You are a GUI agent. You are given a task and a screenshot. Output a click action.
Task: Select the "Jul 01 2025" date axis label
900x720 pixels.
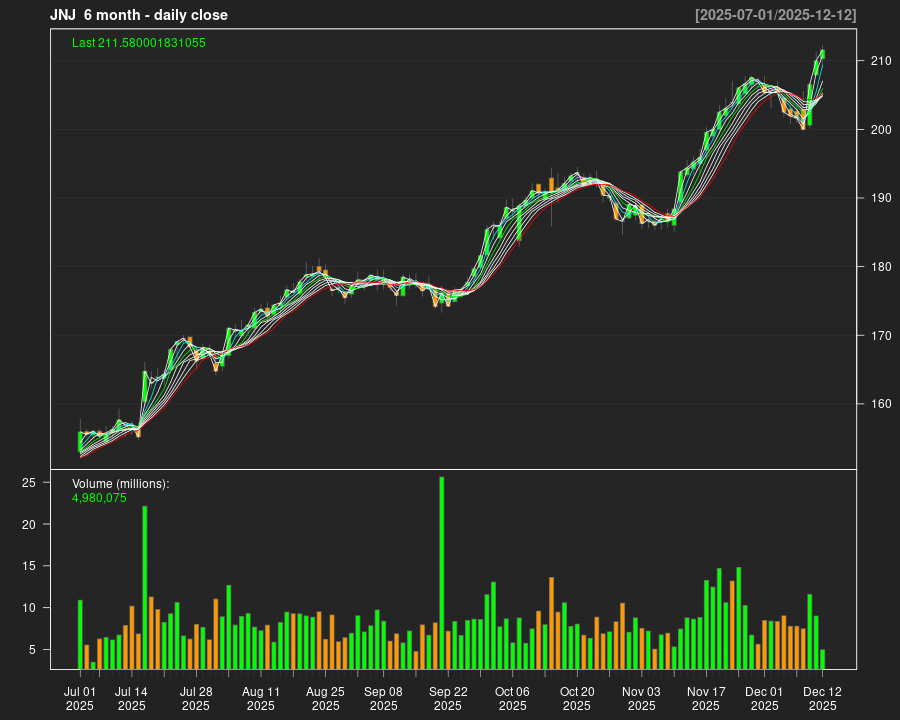80,698
